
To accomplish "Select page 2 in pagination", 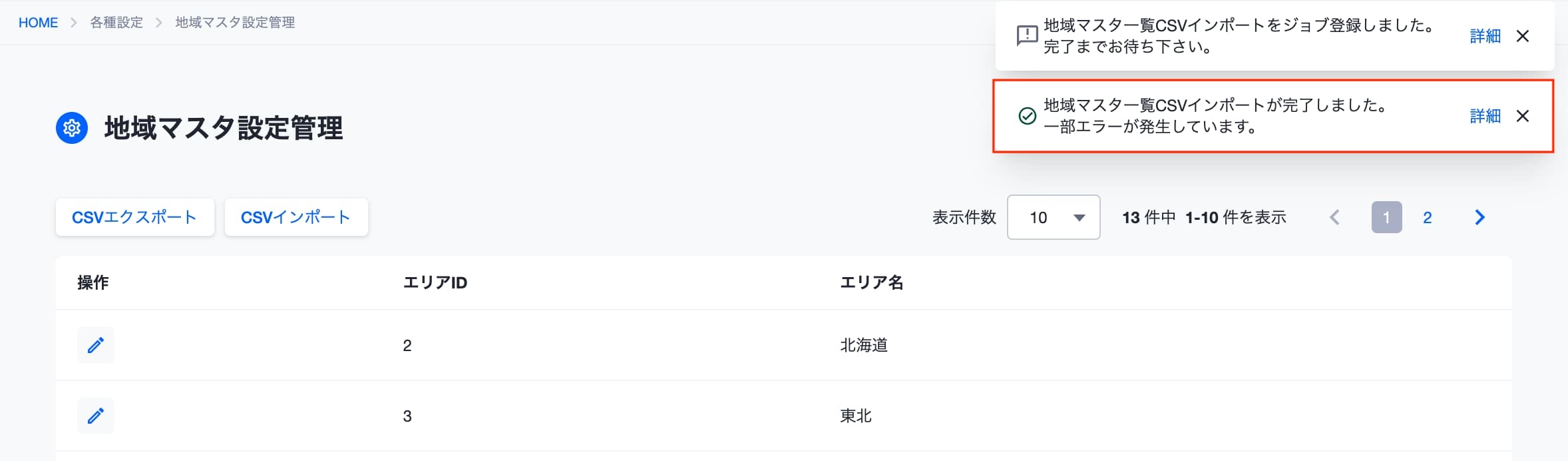I will pos(1427,217).
